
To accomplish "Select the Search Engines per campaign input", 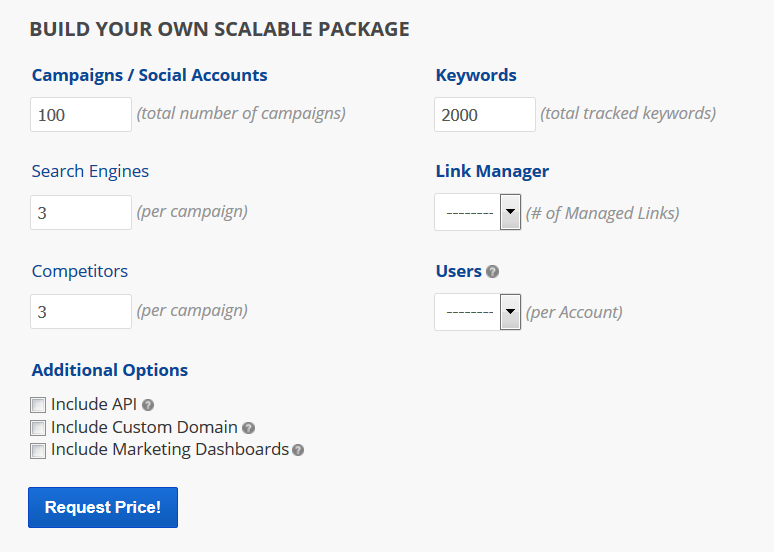I will tap(81, 212).
